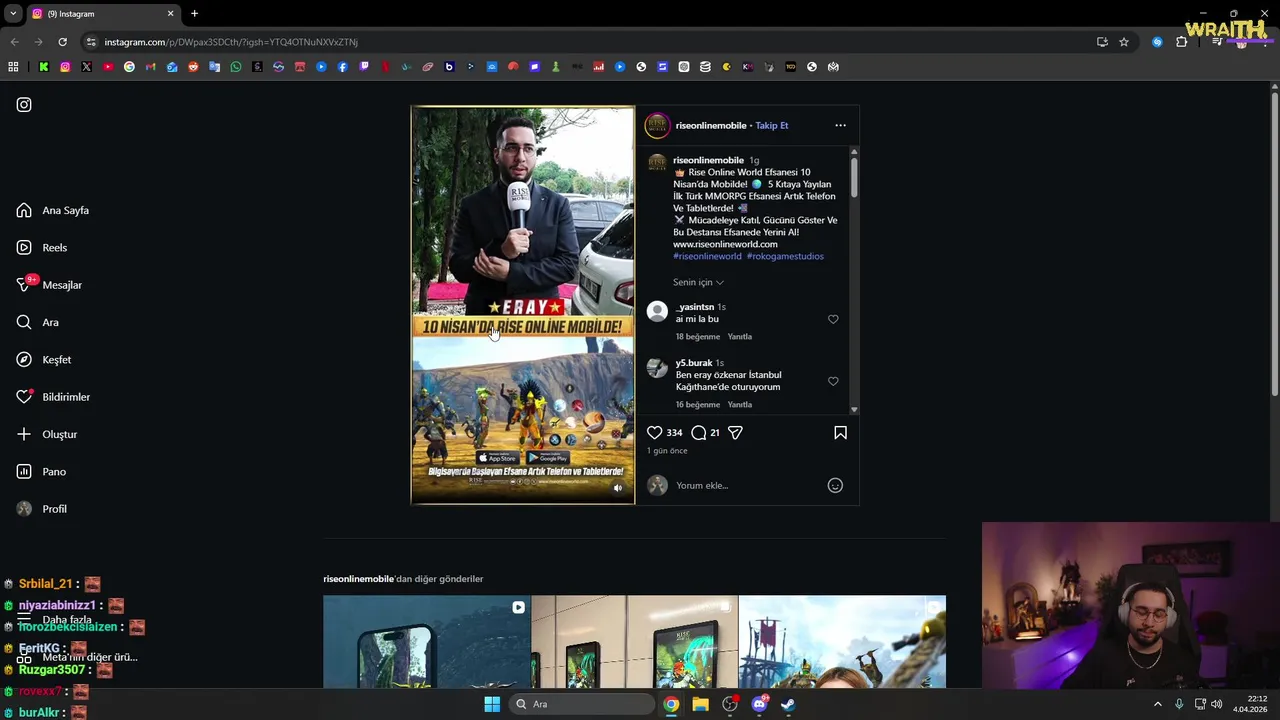Open the WhatsApp bookmark
The width and height of the screenshot is (1280, 720).
(x=236, y=67)
